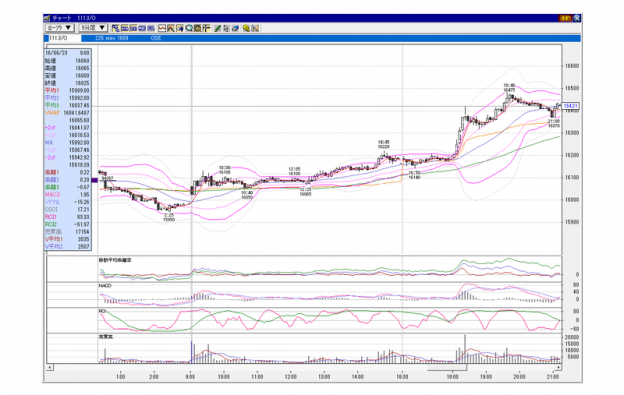The width and height of the screenshot is (624, 395).
Task: Toggle the crosshair display toolbar icon
Action: 206,28
